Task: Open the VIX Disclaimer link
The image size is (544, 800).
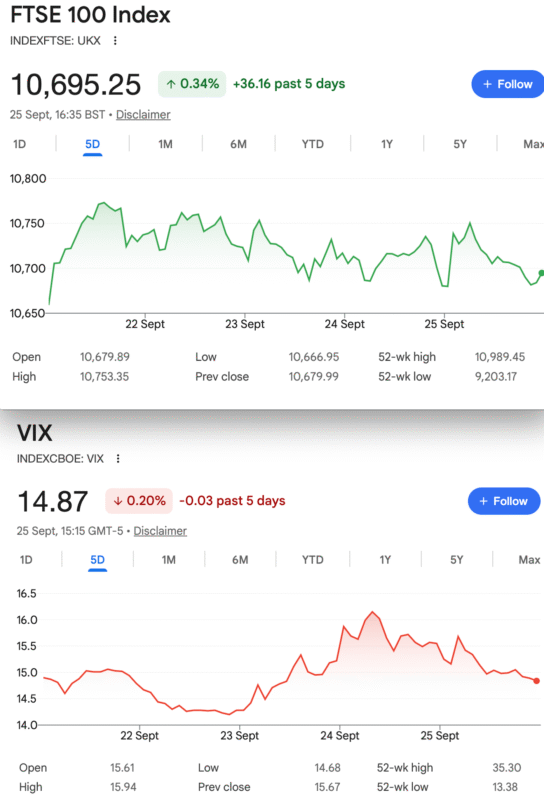Action: tap(160, 531)
